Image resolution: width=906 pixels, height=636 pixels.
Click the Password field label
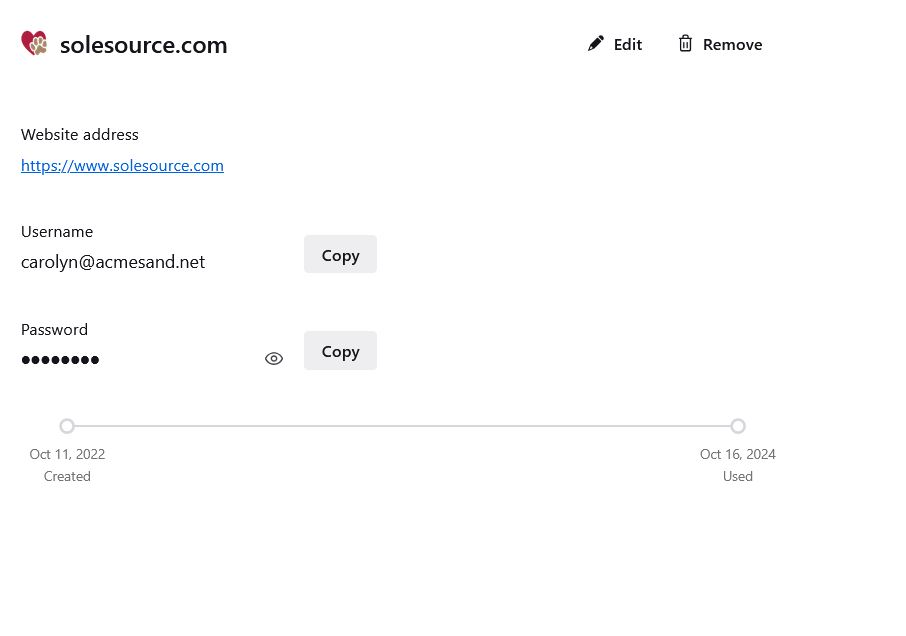[x=54, y=330]
